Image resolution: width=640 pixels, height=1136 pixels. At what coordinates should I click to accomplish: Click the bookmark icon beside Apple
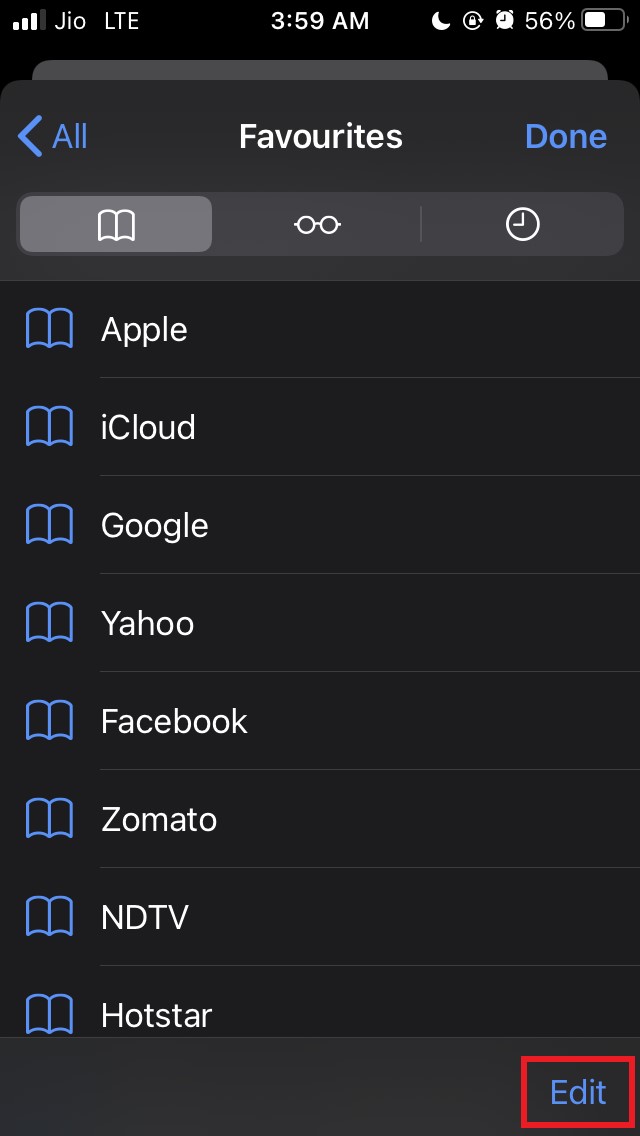(x=50, y=328)
